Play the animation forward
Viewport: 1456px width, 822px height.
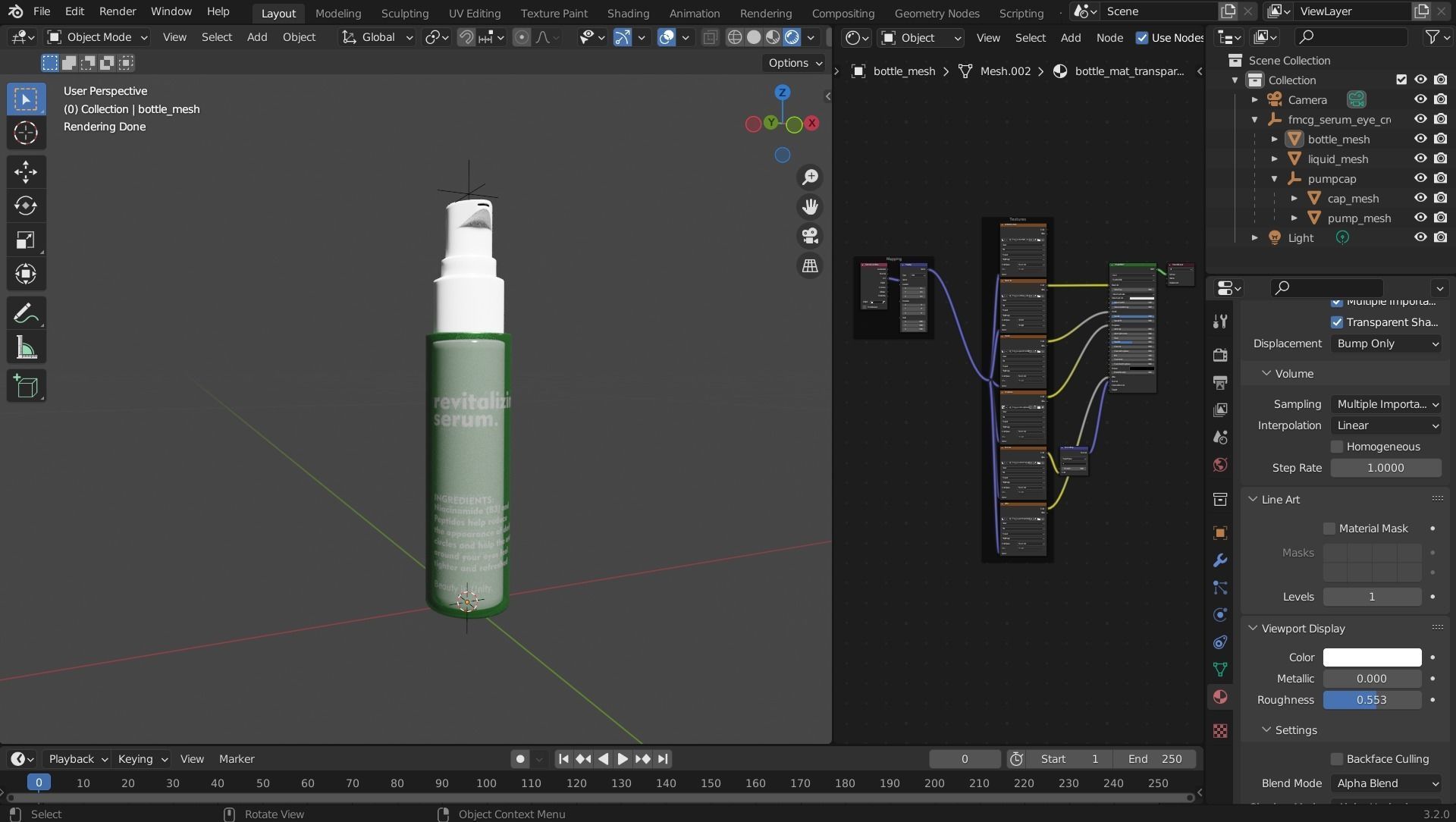click(x=623, y=759)
